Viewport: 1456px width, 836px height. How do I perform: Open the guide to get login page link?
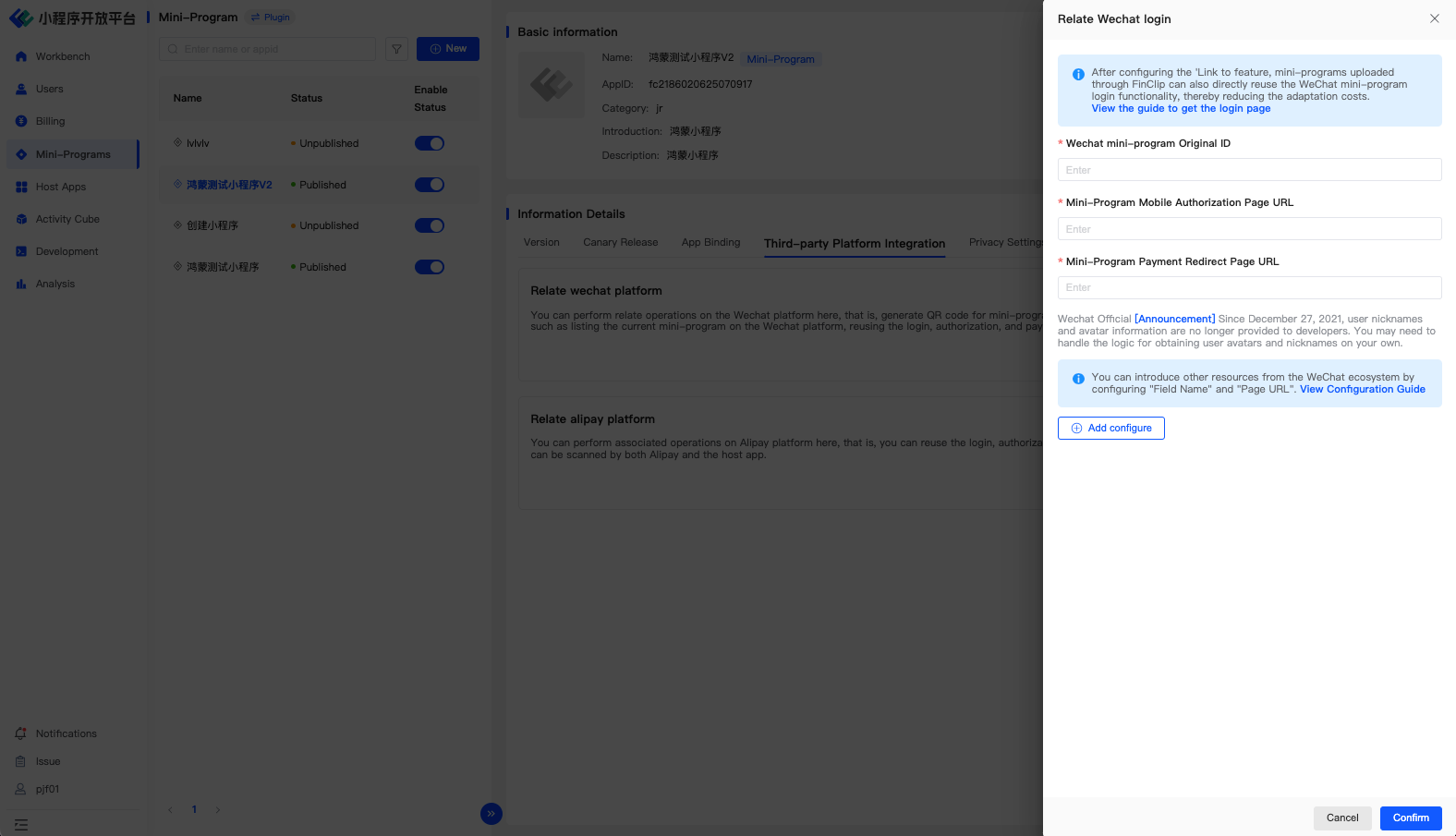pos(1181,108)
